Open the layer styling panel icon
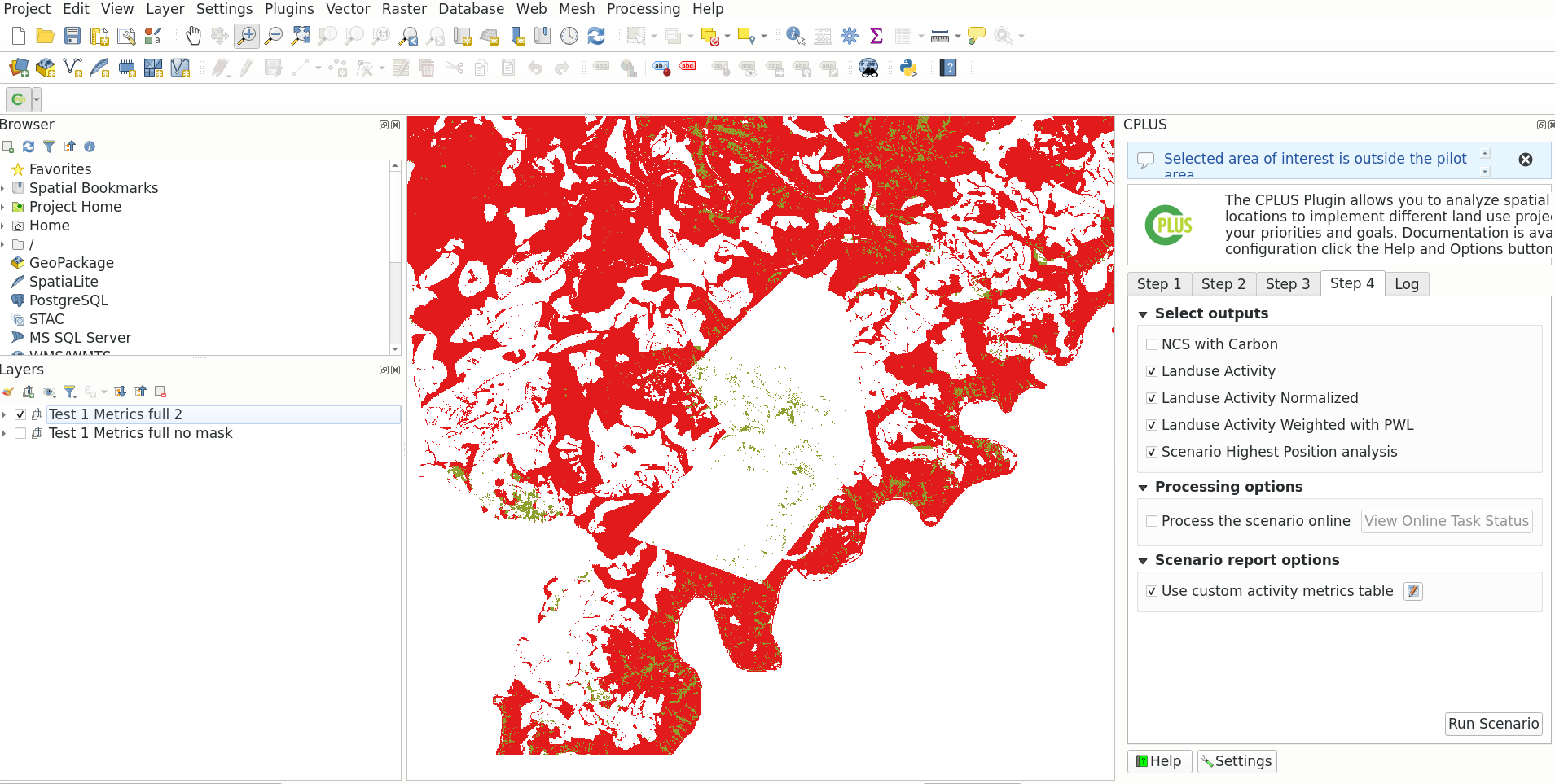The image size is (1555, 784). (8, 392)
